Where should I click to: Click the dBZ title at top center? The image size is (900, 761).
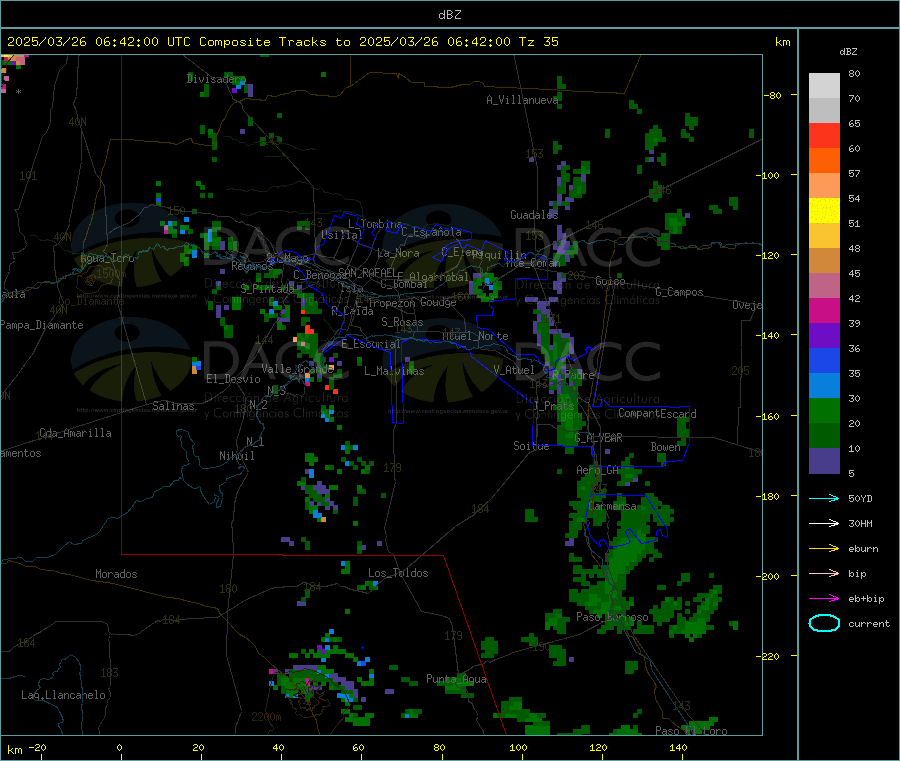[449, 15]
